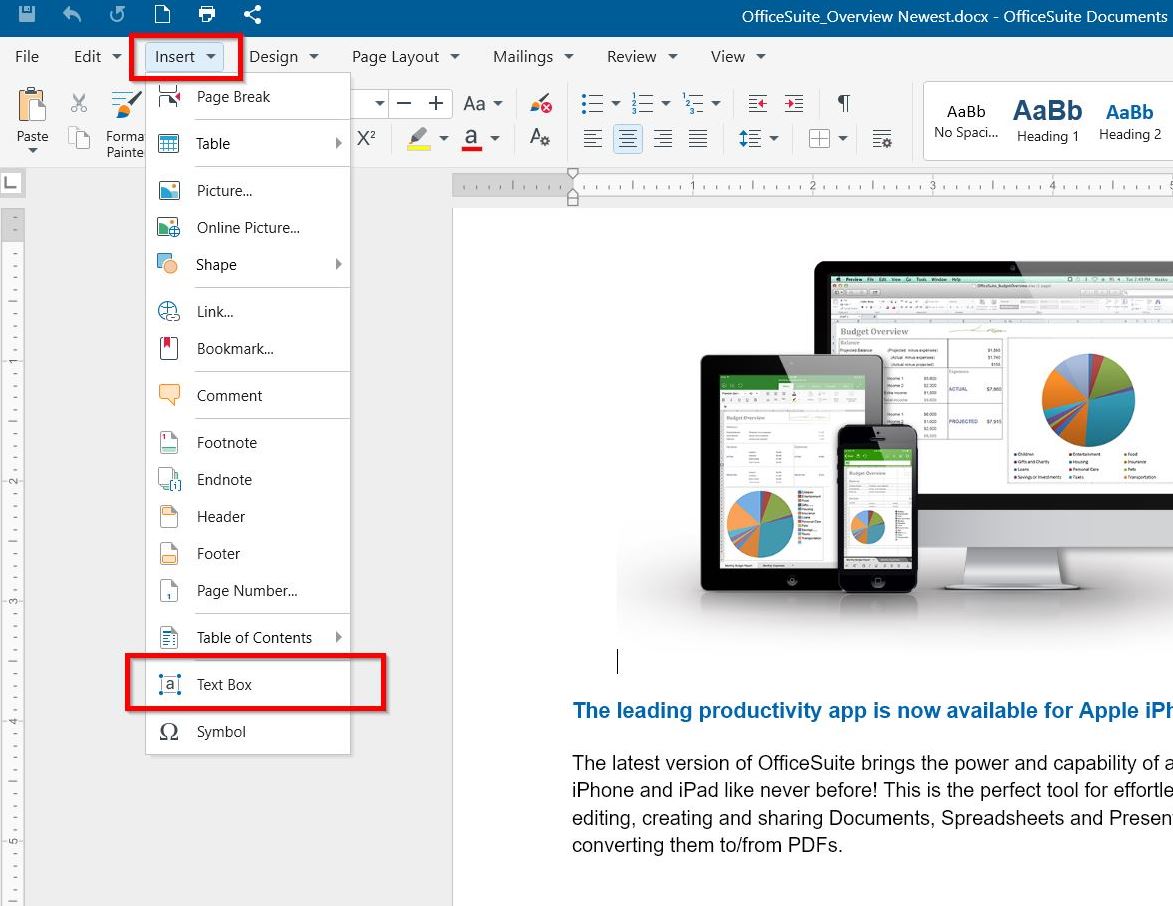Apply bulleted list formatting
The height and width of the screenshot is (906, 1173).
tap(592, 103)
